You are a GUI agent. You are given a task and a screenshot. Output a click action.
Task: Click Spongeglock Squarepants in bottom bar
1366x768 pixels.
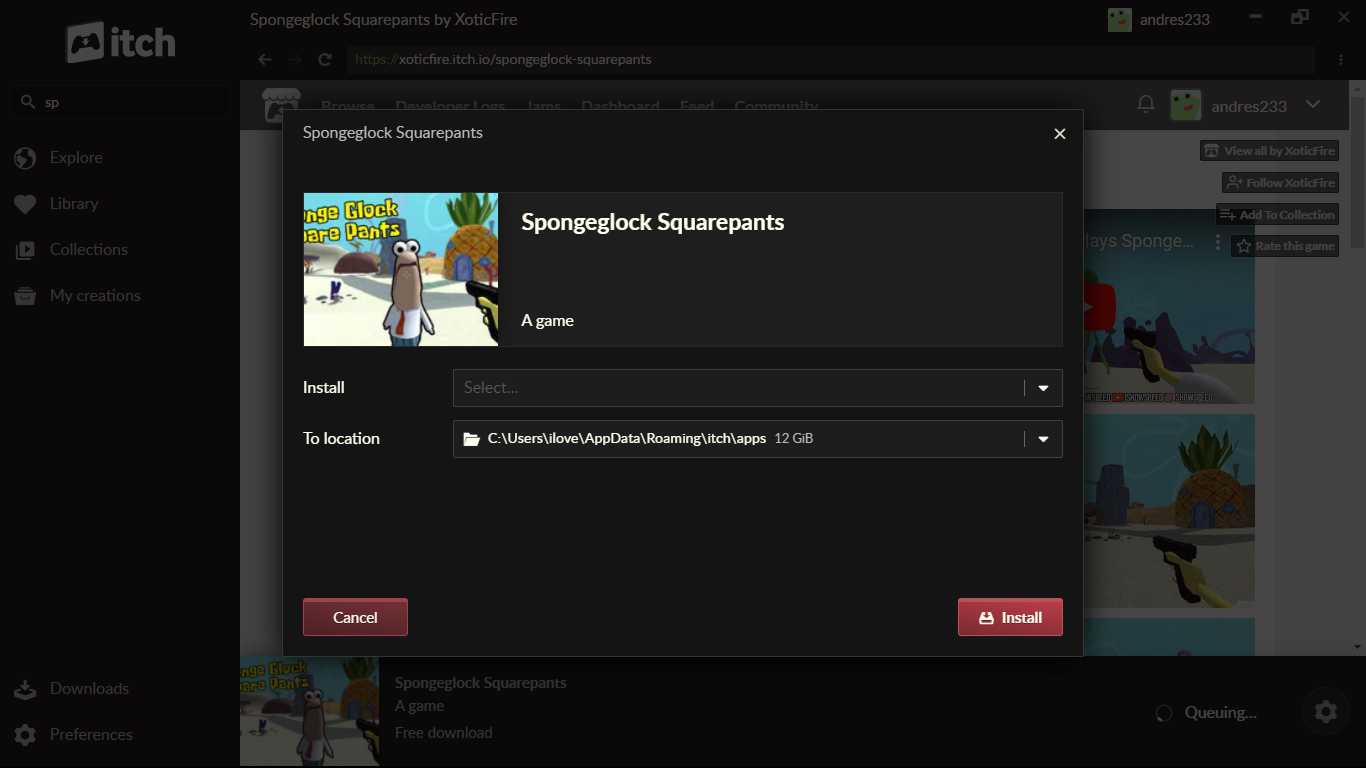481,683
